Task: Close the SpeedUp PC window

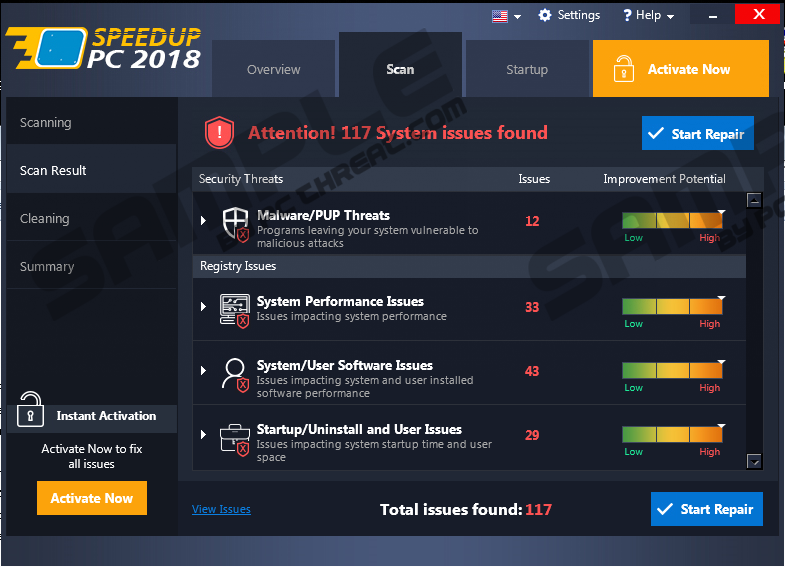Action: (759, 14)
